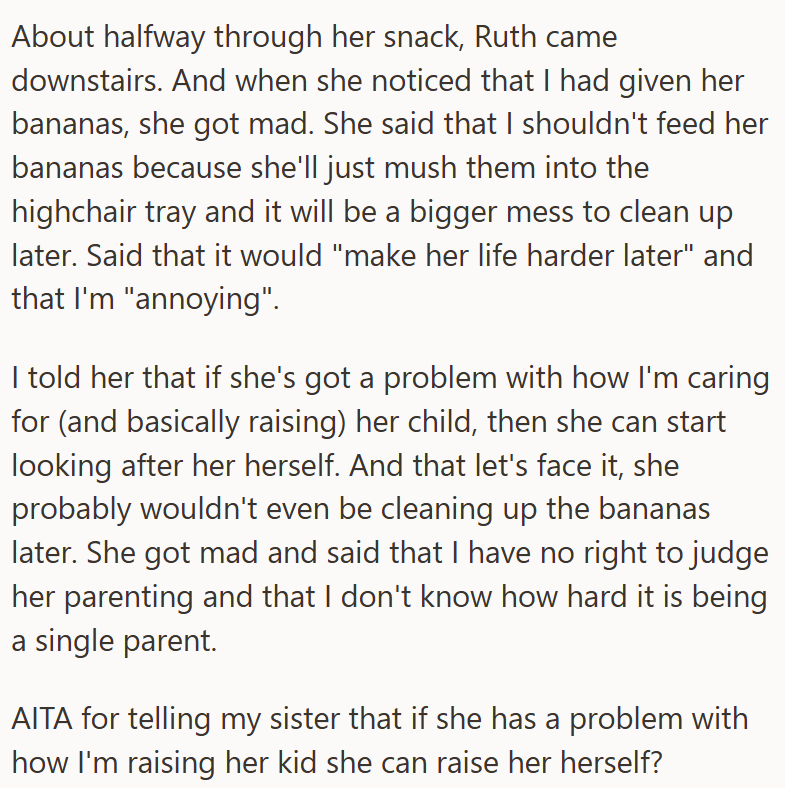Screen dimensions: 785x788
Task: Click the acronym "AITA"
Action: click(42, 718)
